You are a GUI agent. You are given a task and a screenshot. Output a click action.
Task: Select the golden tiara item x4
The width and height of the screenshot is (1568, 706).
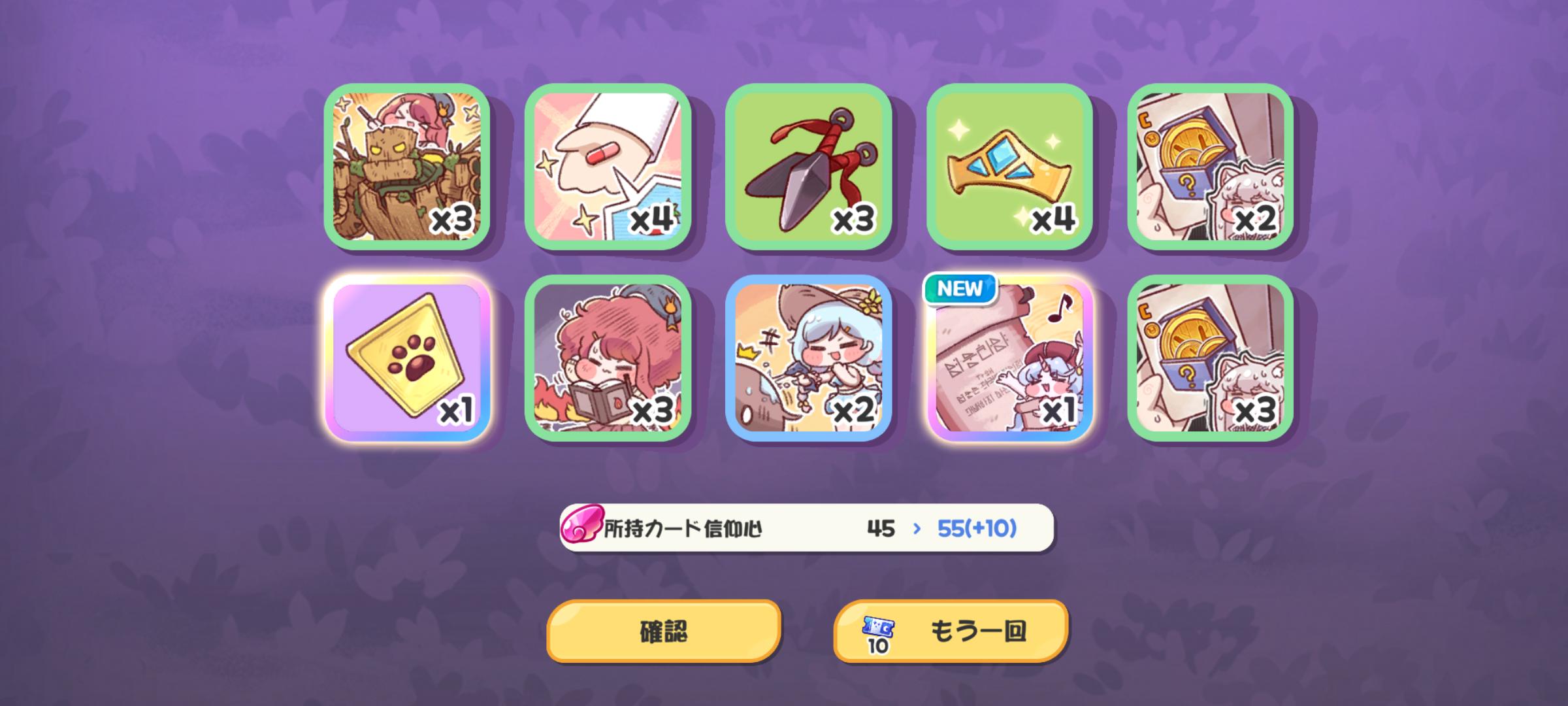coord(1009,167)
